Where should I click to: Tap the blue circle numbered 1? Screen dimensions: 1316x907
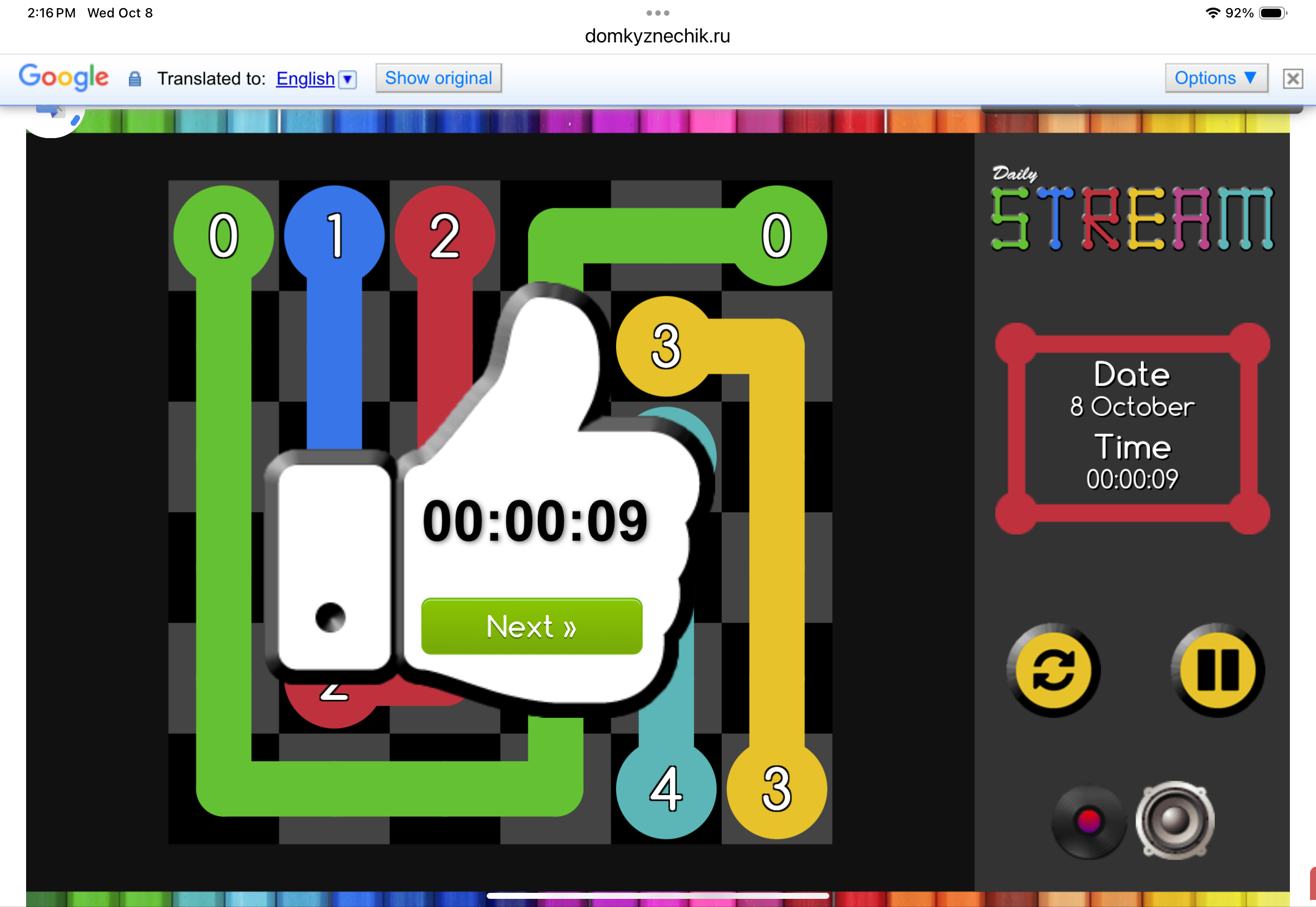click(x=334, y=235)
